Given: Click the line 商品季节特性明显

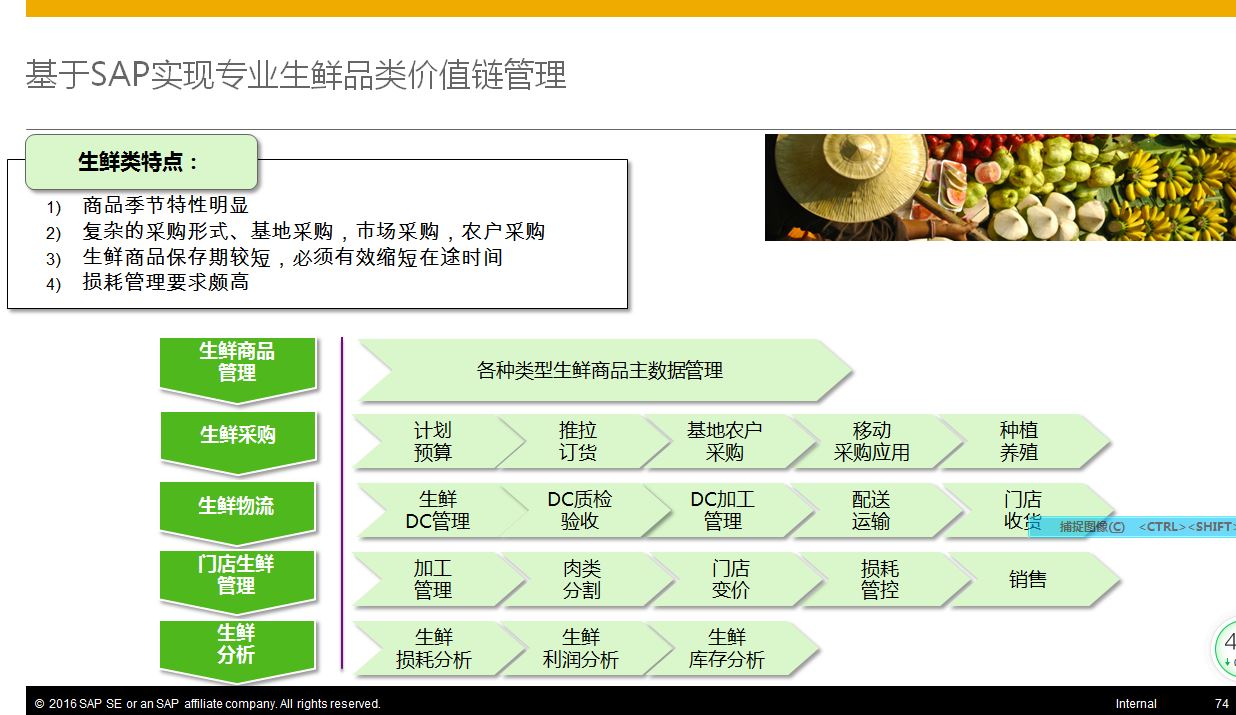Looking at the screenshot, I should coord(165,206).
